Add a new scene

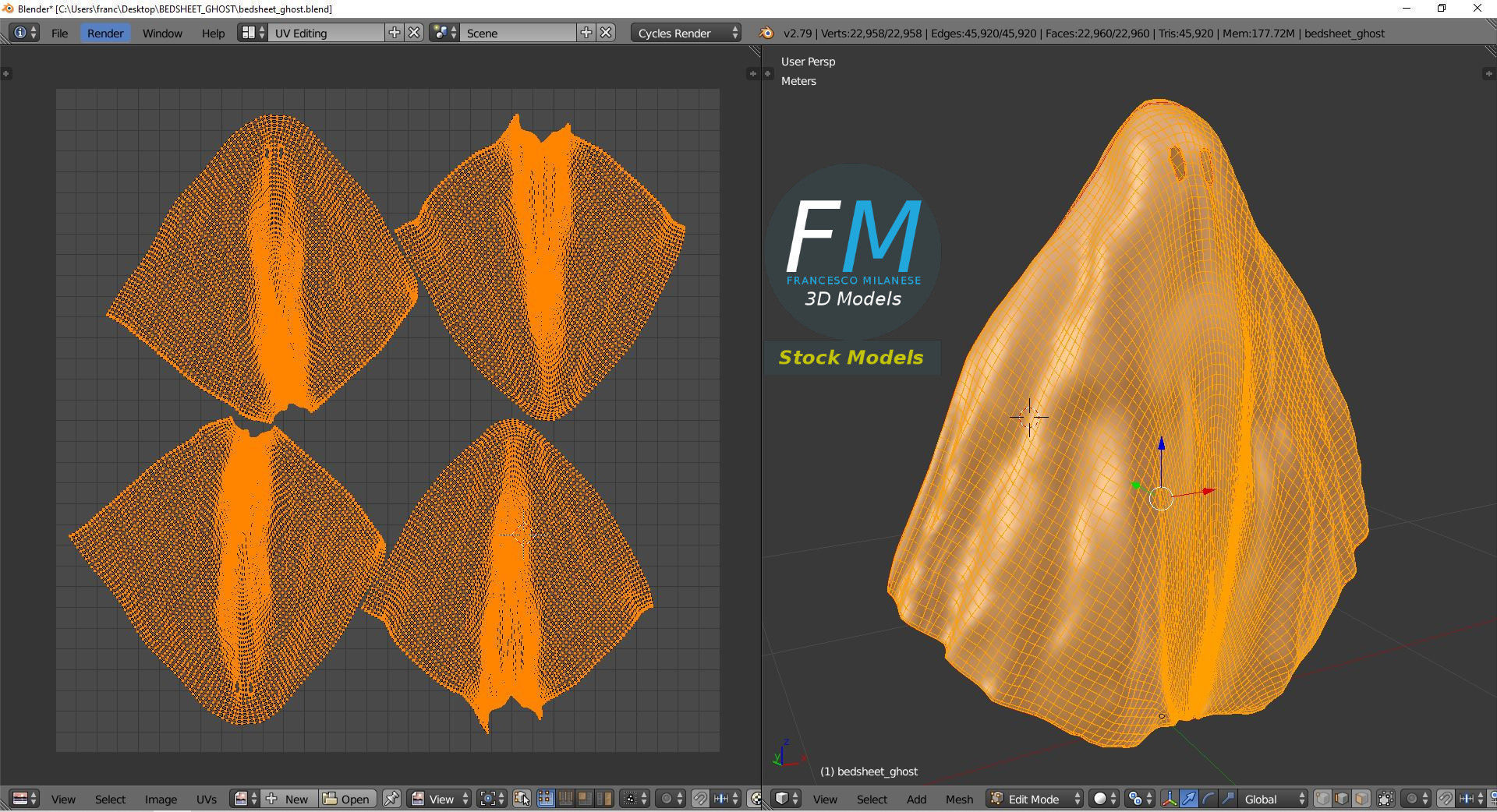click(586, 33)
